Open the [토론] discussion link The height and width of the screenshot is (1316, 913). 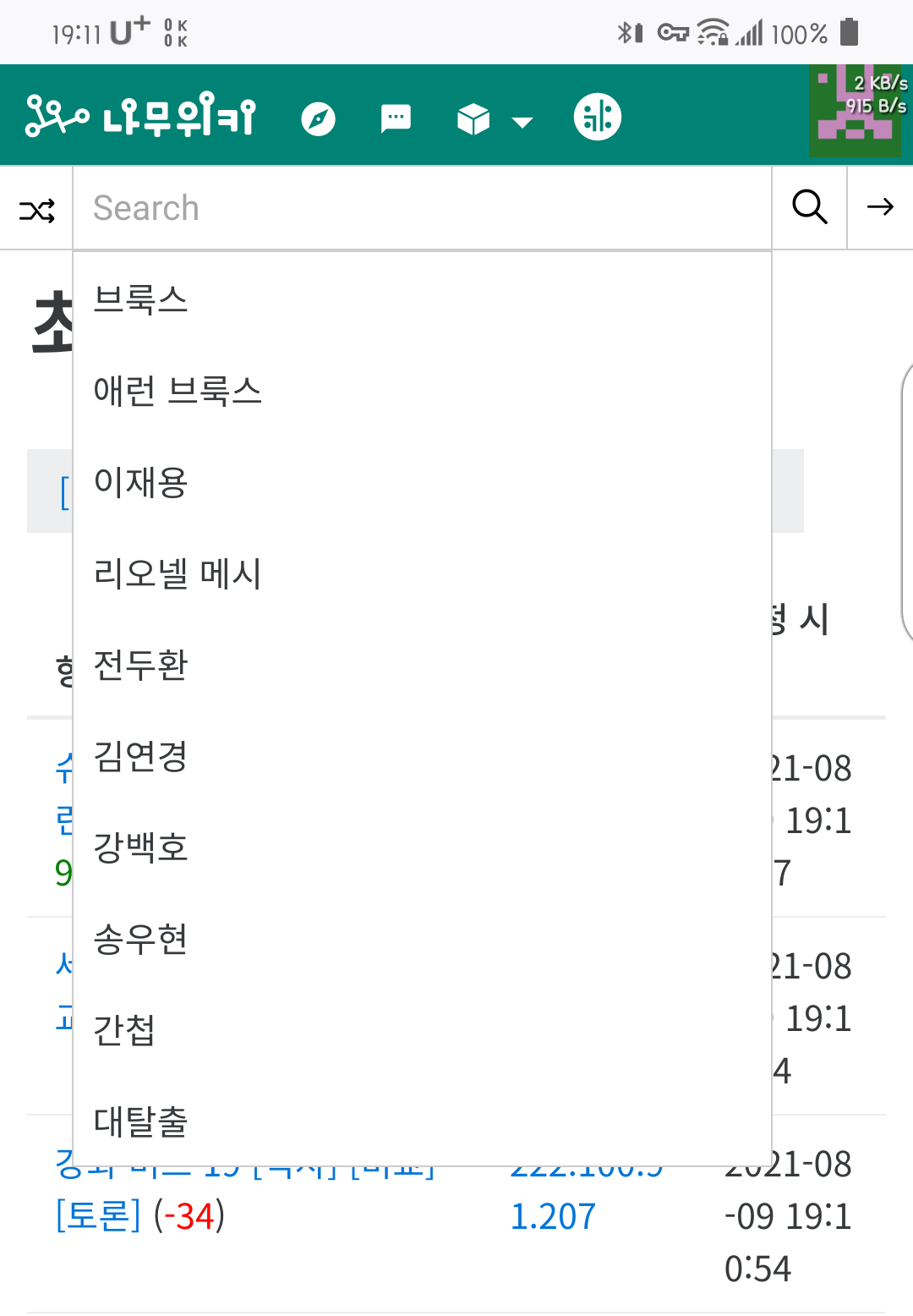(x=98, y=1216)
